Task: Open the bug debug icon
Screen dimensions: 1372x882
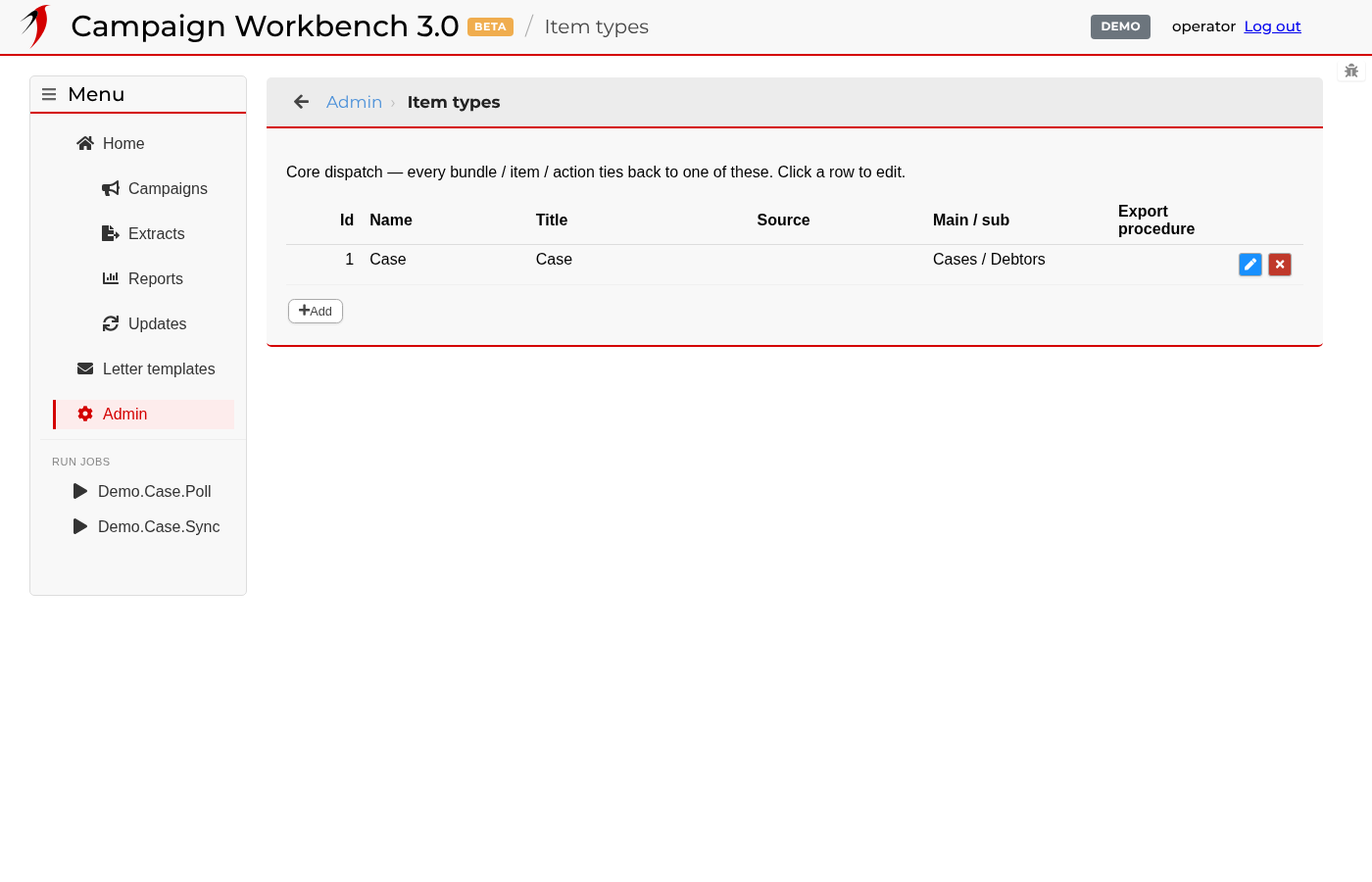Action: (x=1351, y=71)
